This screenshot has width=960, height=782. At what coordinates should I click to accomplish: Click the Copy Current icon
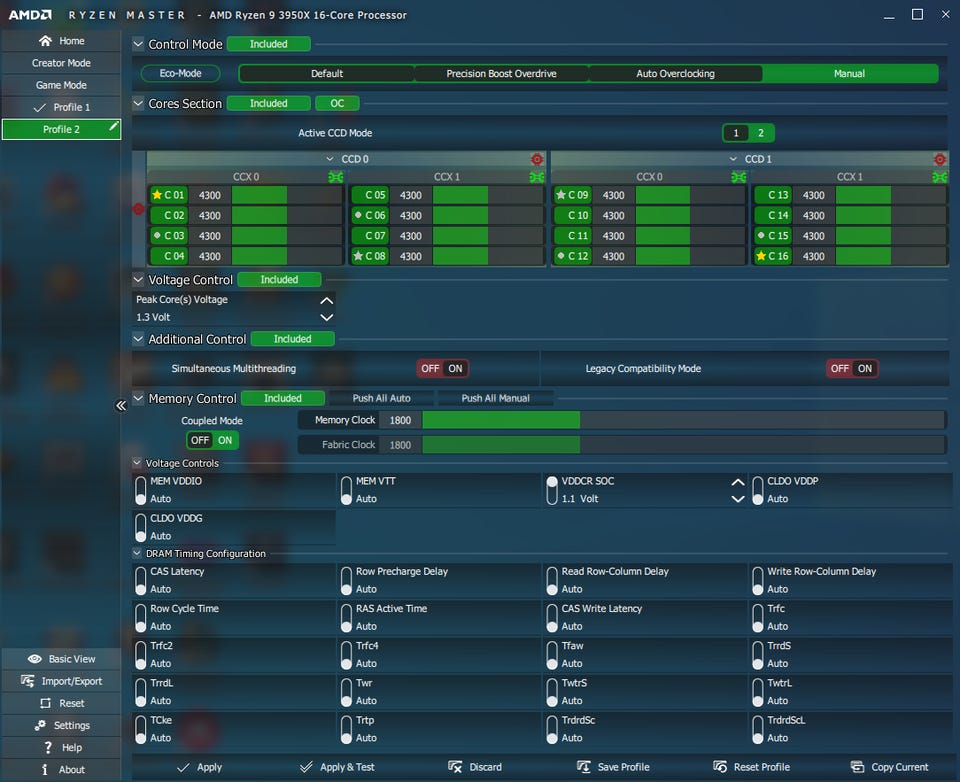(857, 767)
